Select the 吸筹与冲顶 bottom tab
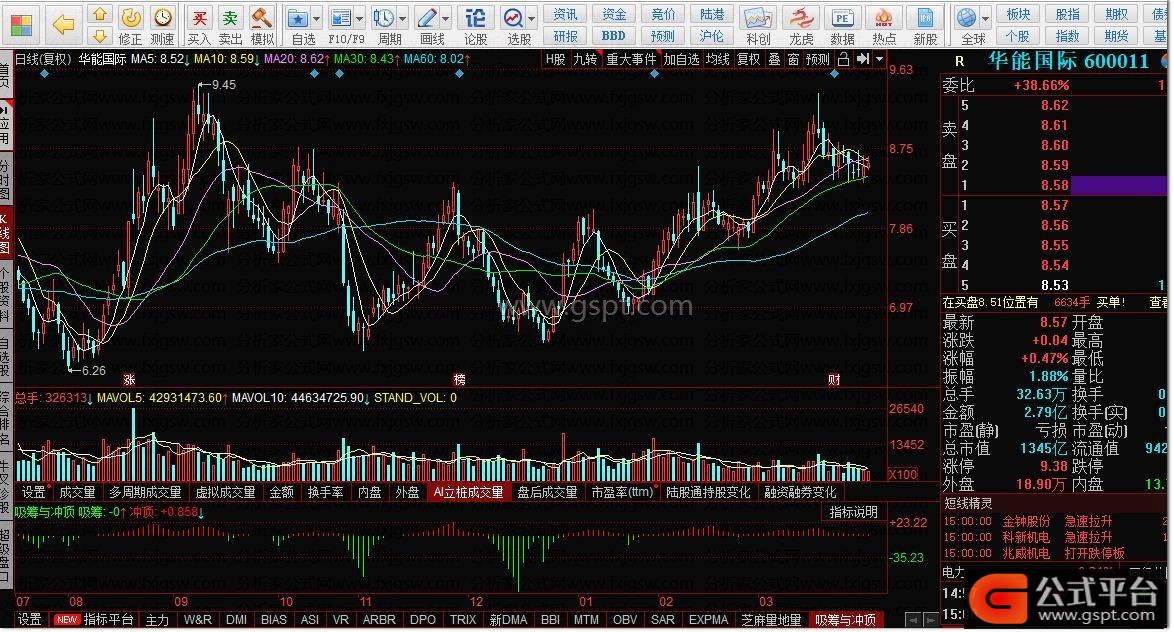Image resolution: width=1174 pixels, height=632 pixels. tap(845, 620)
